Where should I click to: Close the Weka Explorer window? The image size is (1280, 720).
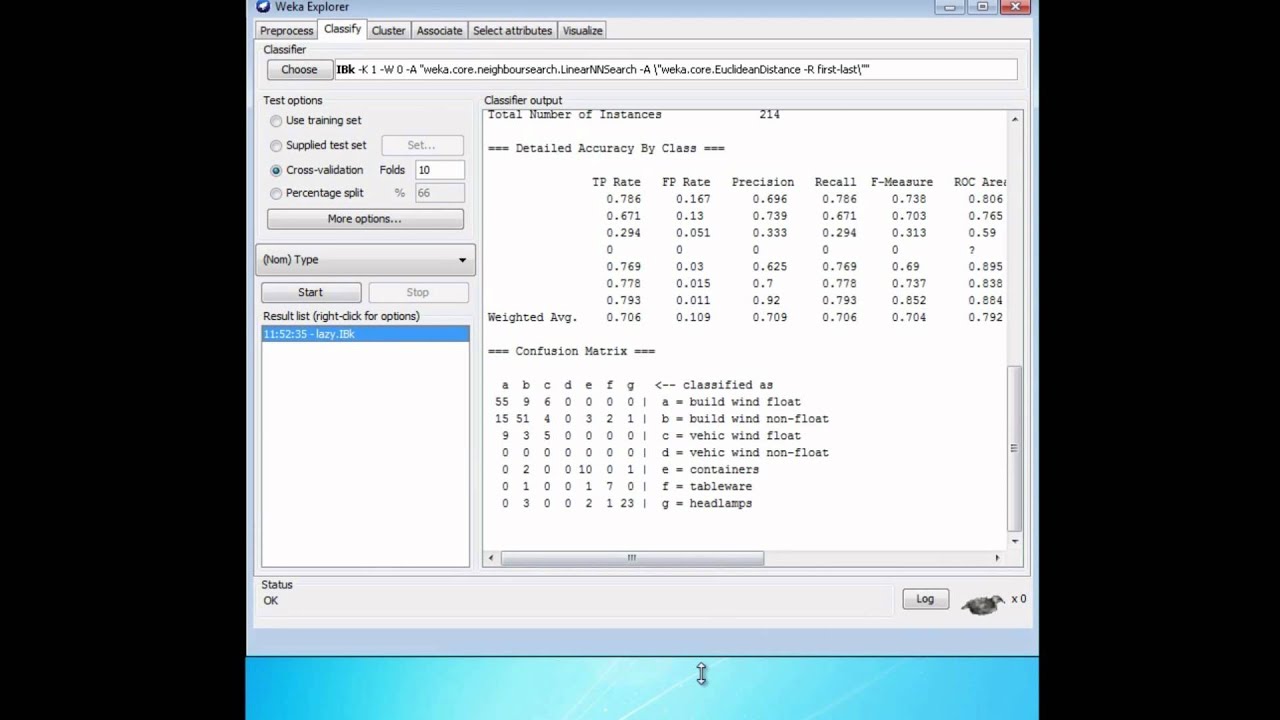coord(1016,6)
